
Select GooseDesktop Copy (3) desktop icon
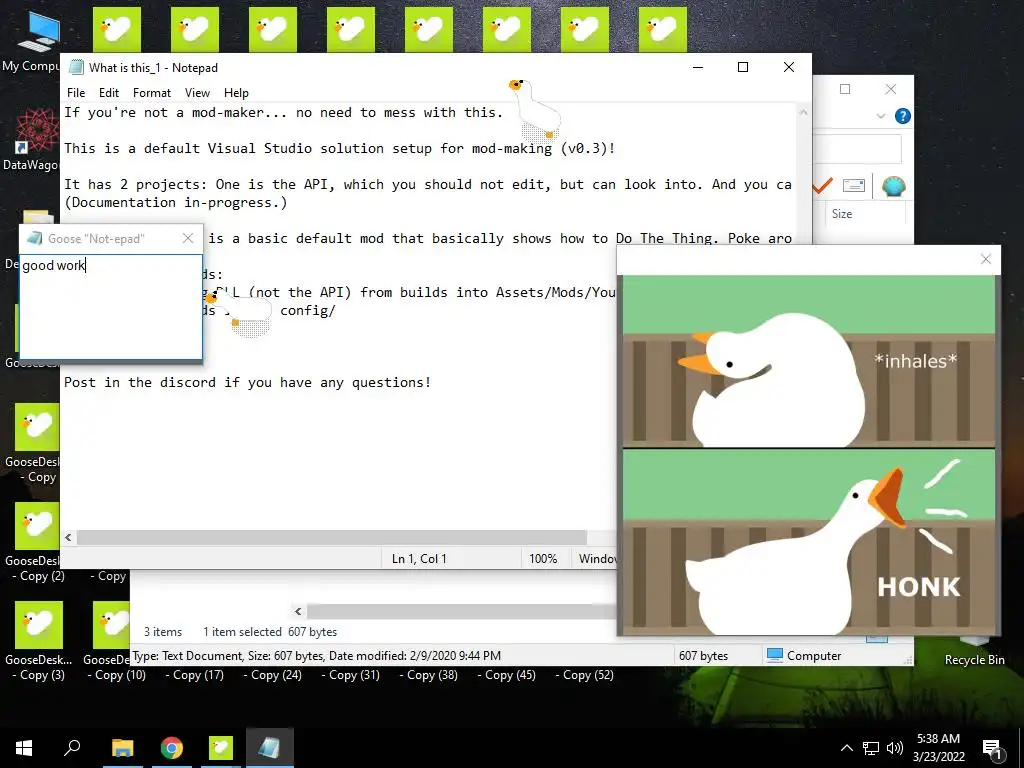(39, 641)
